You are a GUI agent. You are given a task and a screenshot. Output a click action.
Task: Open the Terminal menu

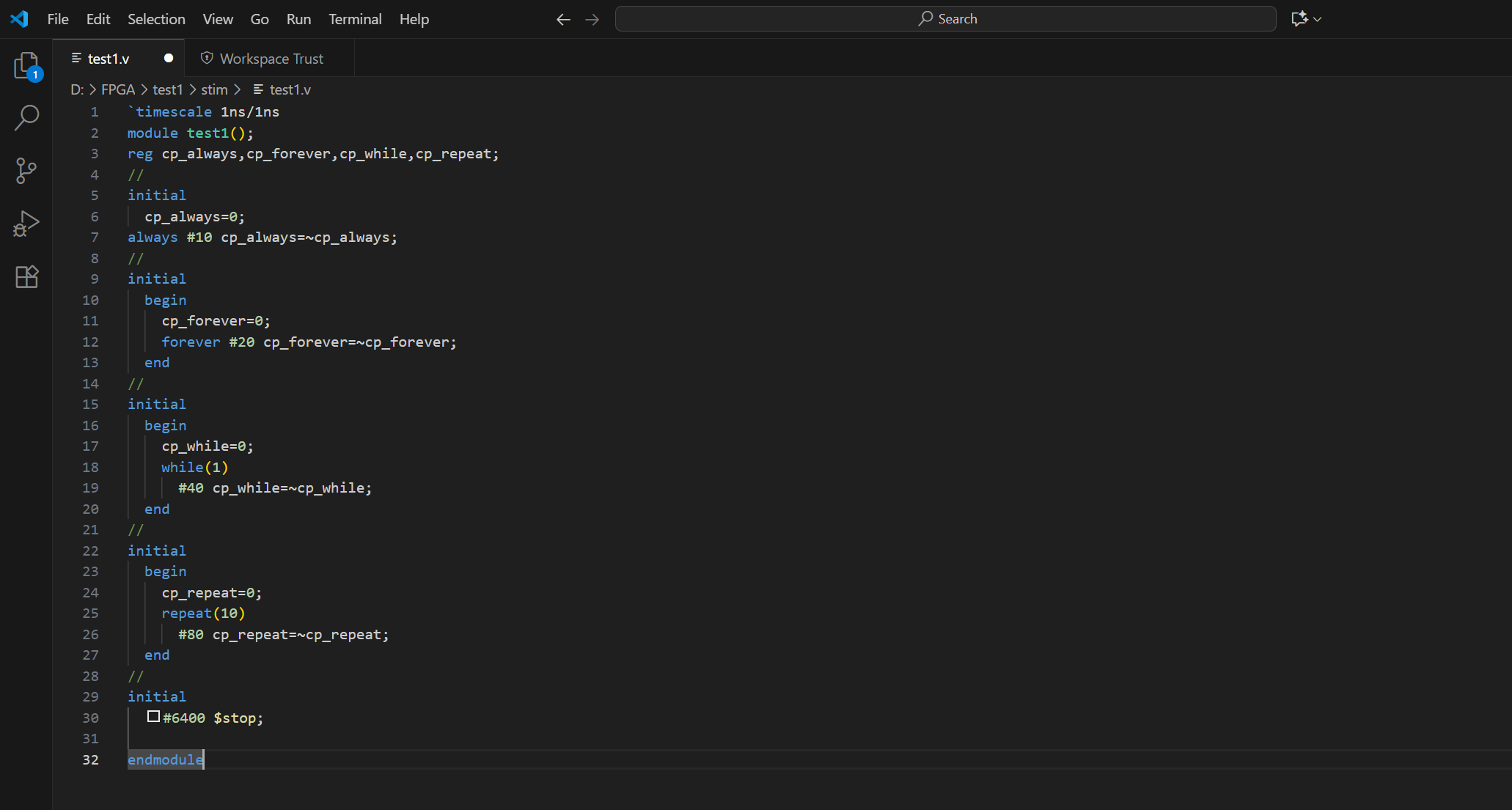pyautogui.click(x=355, y=20)
